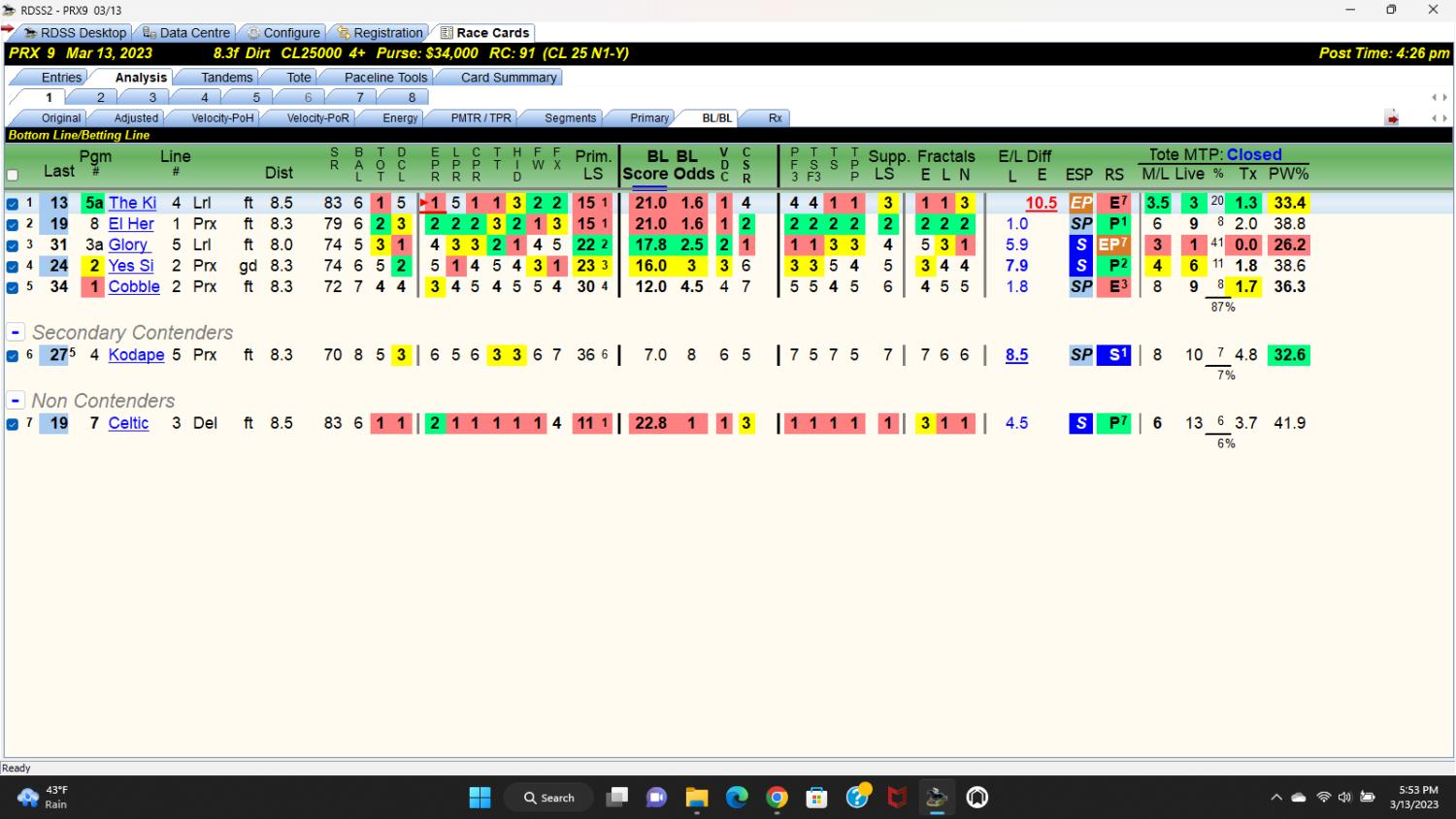The width and height of the screenshot is (1456, 819).
Task: Click the Closed tote status text
Action: tap(1254, 154)
